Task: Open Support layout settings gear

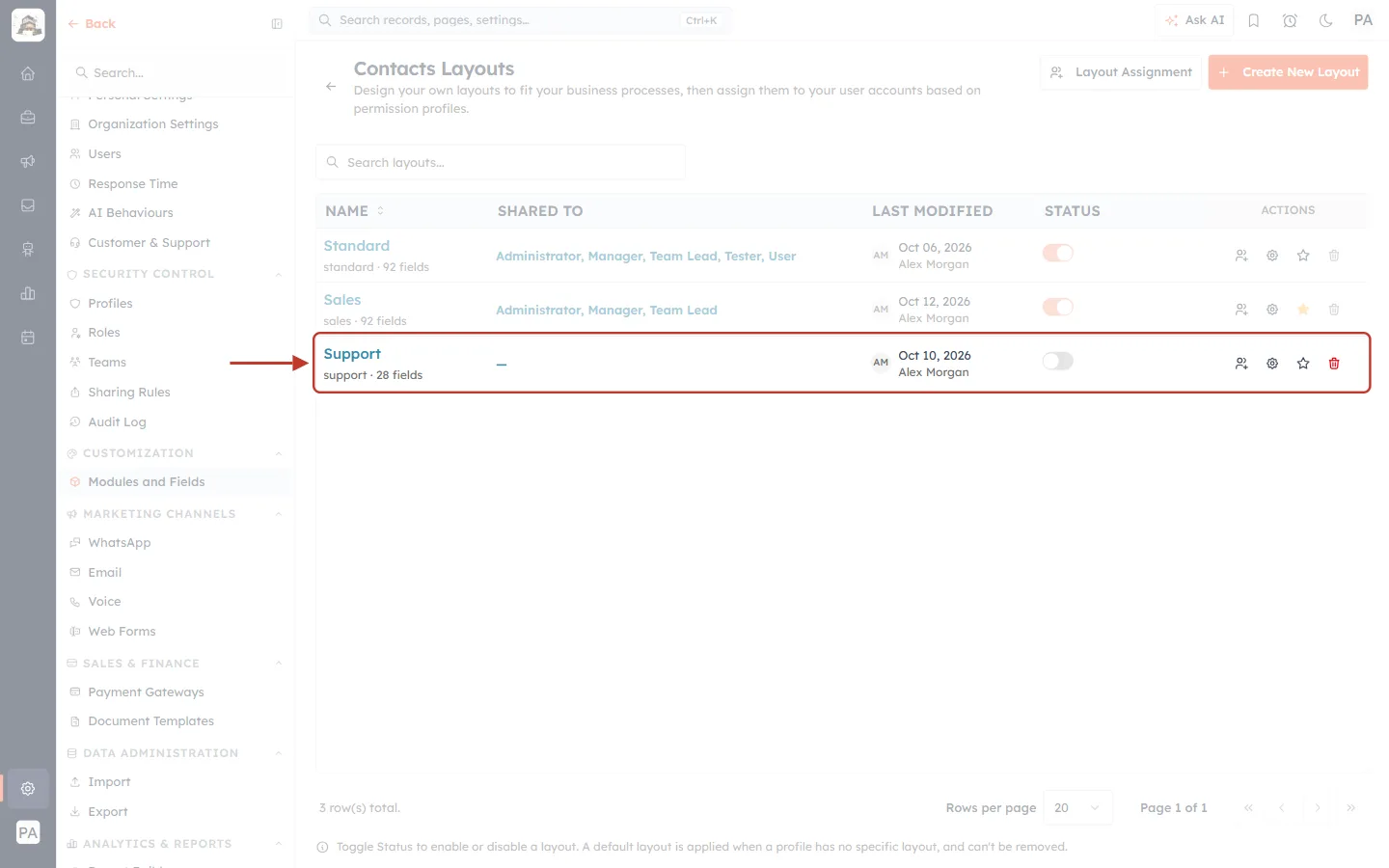Action: point(1272,364)
